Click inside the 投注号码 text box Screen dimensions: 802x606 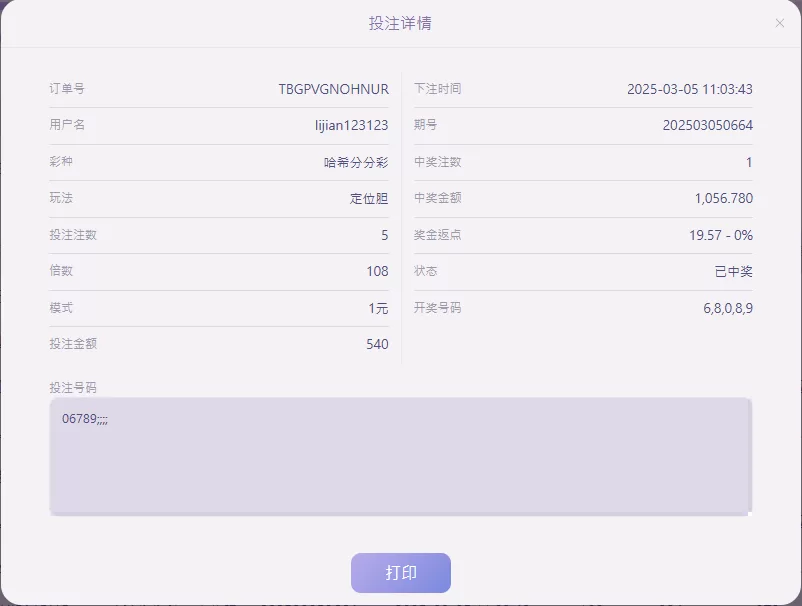pyautogui.click(x=400, y=456)
